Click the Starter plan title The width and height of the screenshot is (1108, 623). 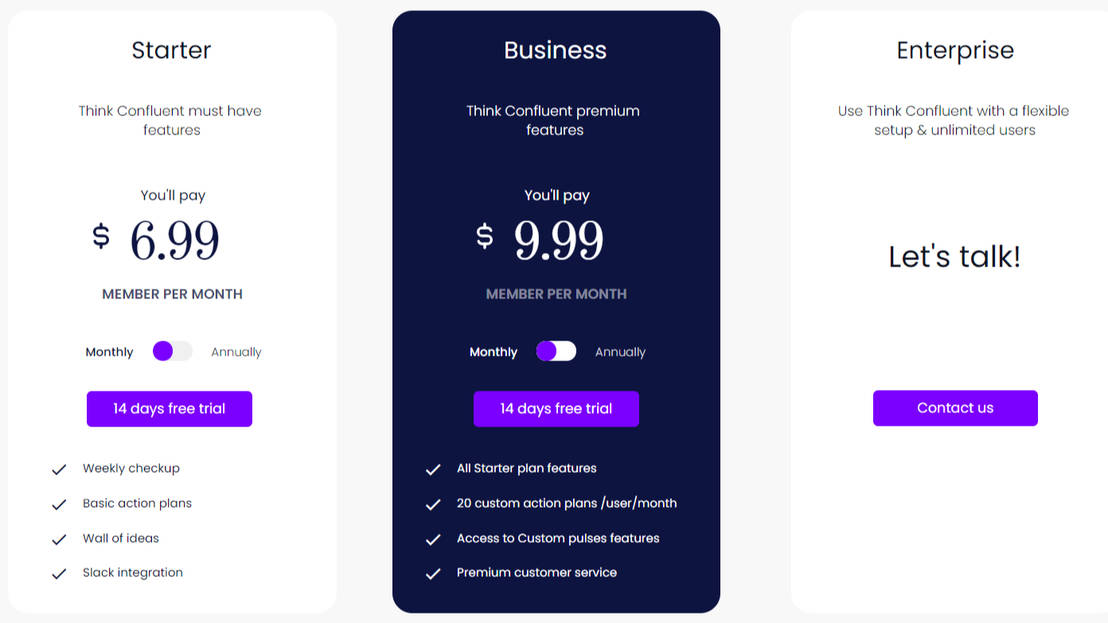pyautogui.click(x=171, y=50)
